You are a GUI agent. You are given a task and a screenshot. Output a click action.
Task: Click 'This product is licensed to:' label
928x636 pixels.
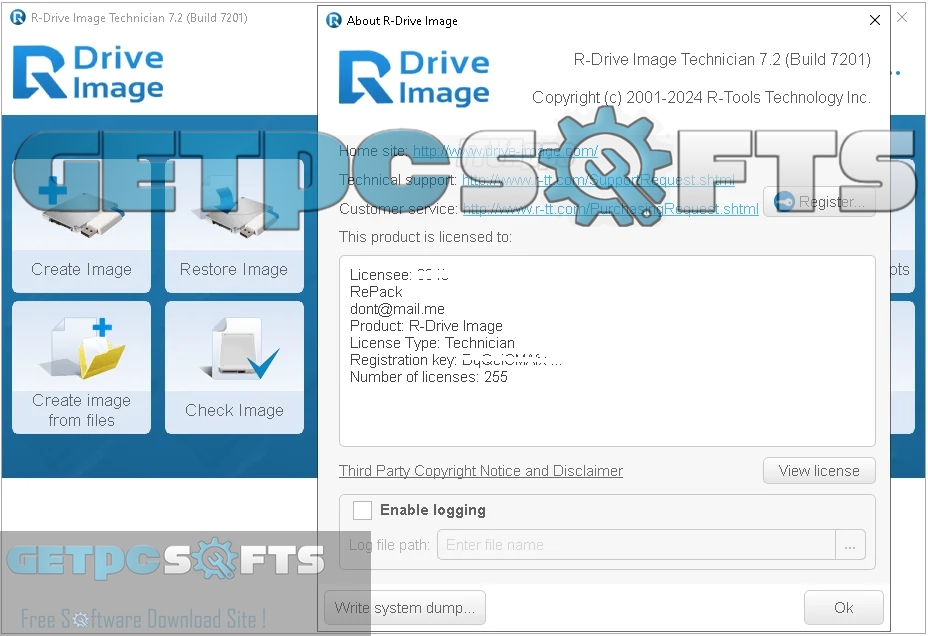pyautogui.click(x=426, y=237)
